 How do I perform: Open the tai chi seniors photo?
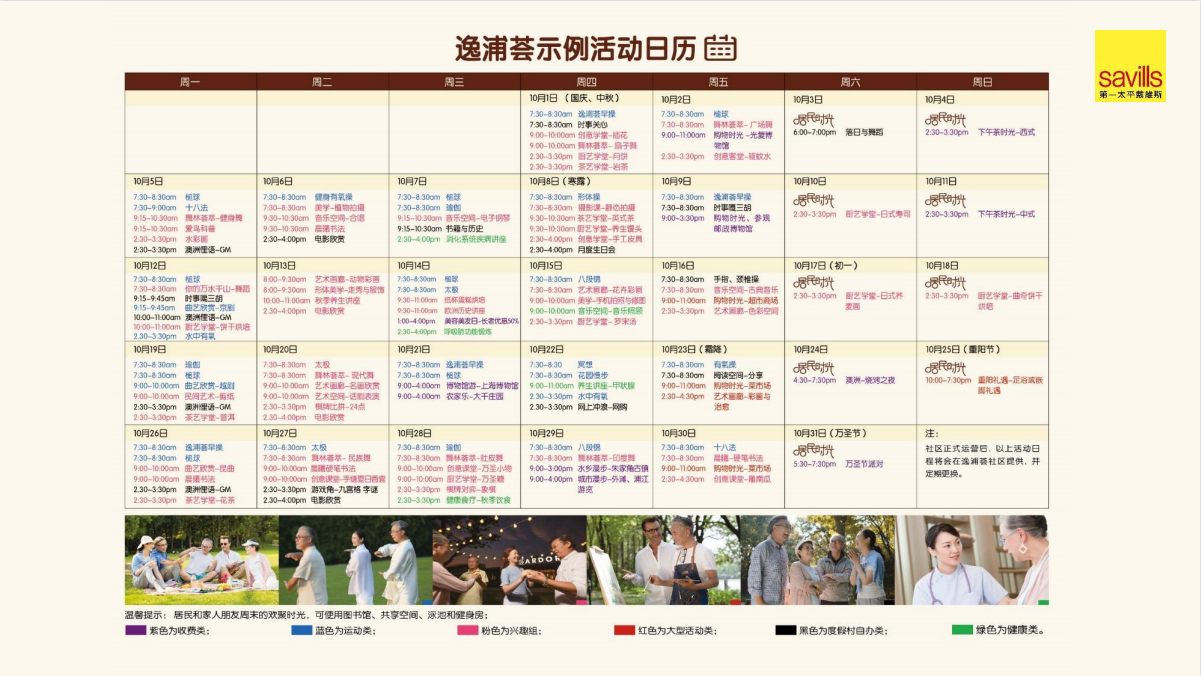coord(355,560)
